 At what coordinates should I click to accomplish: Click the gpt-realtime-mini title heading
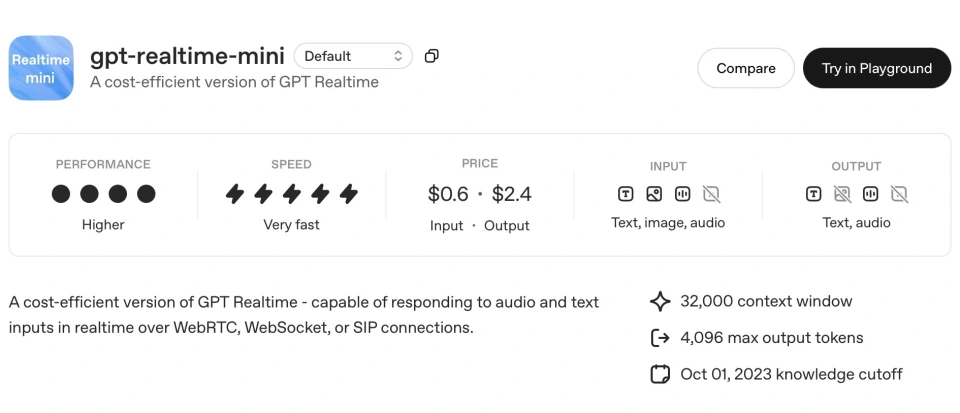point(187,56)
